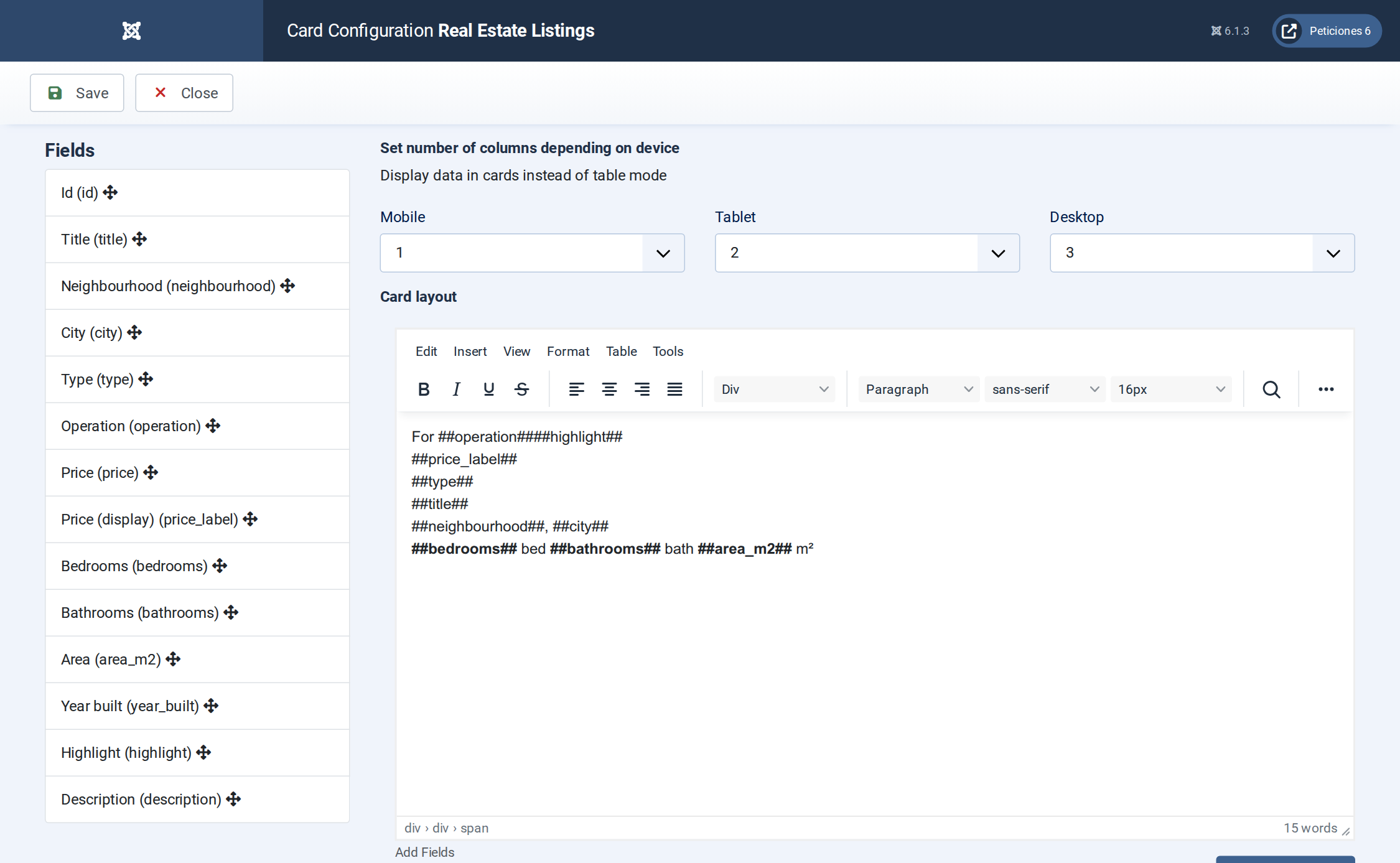Toggle strikethrough formatting in the toolbar
Screen dimensions: 1400x863
coord(522,390)
